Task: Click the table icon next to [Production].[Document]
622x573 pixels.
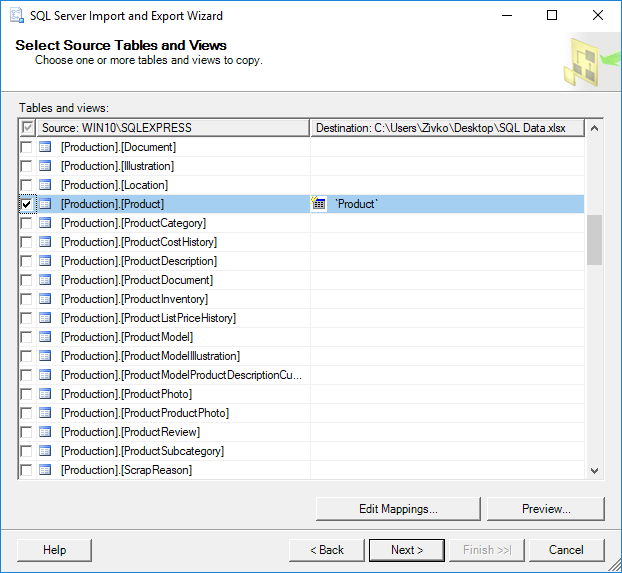Action: [x=45, y=147]
